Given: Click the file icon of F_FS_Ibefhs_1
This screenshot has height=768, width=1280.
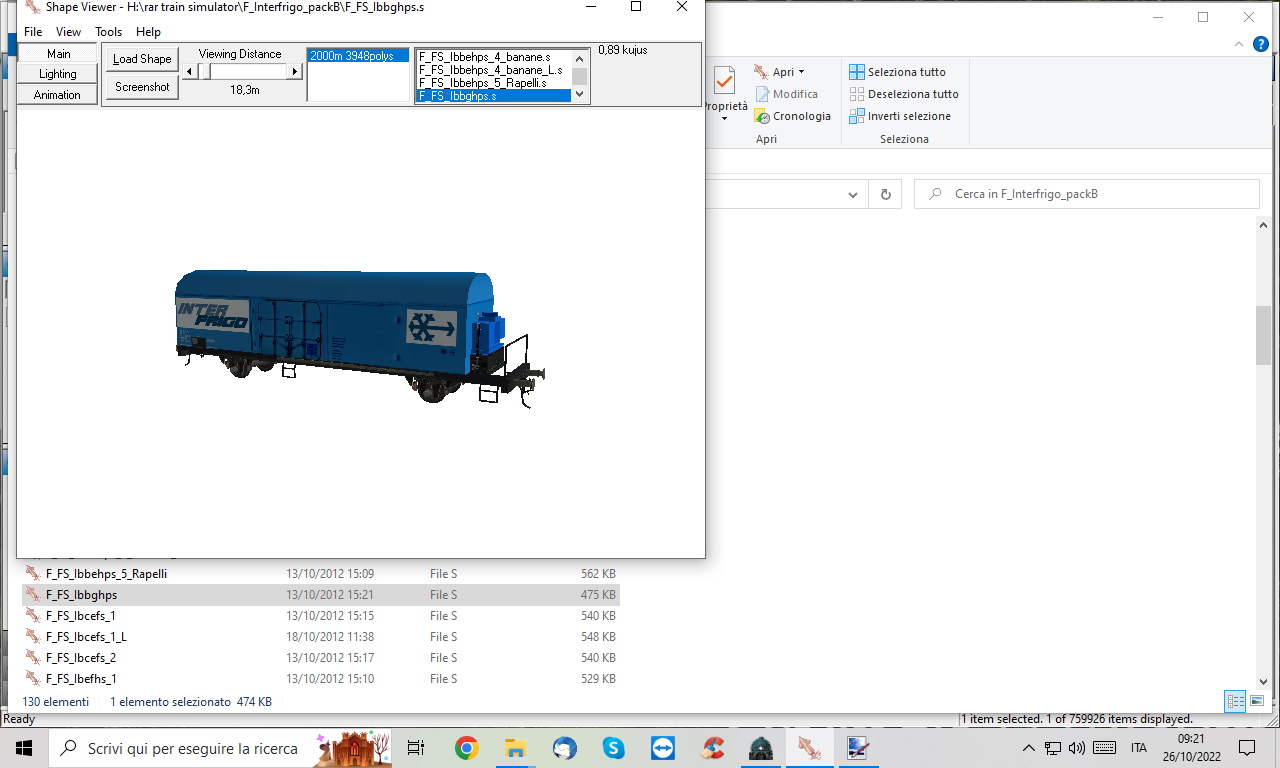Looking at the screenshot, I should (33, 679).
